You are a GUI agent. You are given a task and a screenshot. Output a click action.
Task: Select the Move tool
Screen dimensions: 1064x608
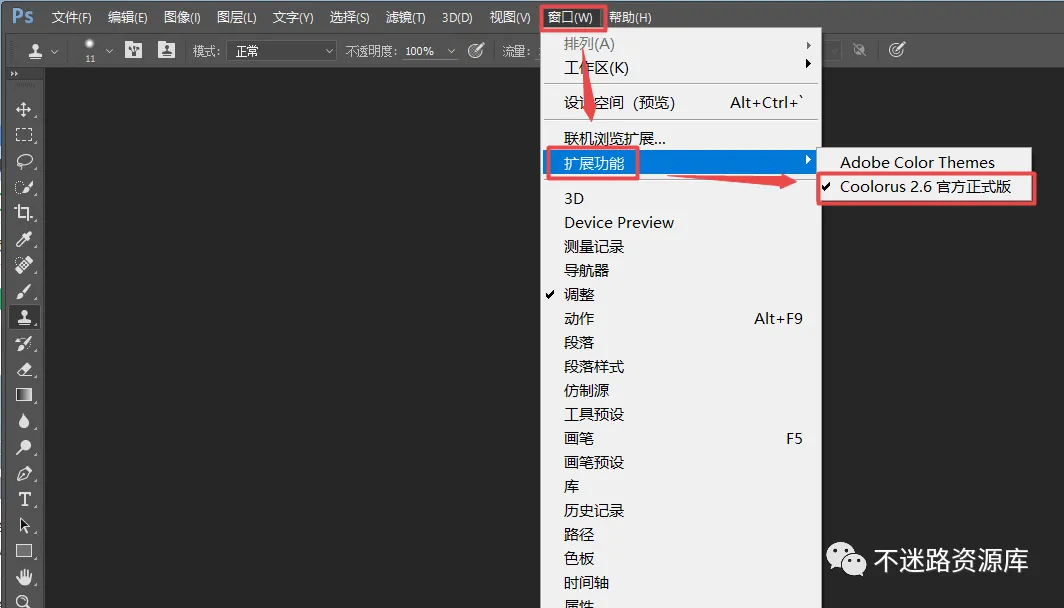(x=24, y=109)
